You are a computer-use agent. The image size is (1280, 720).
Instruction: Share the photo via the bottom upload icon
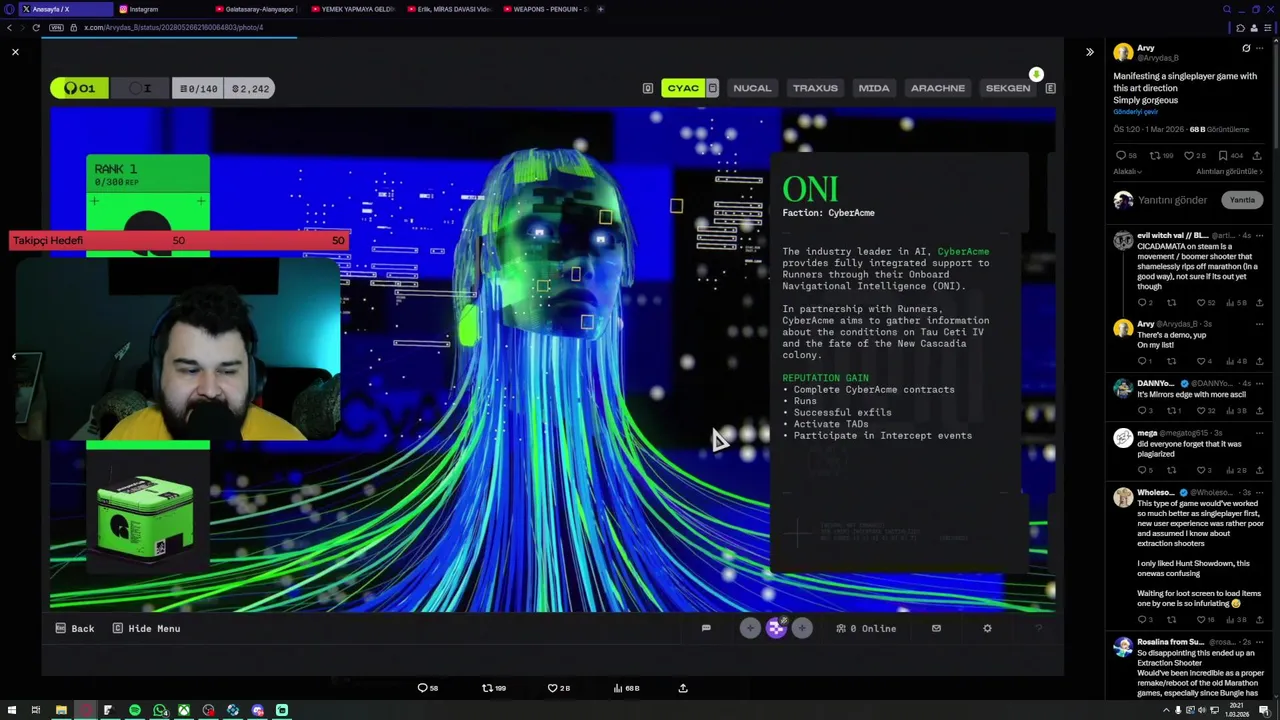click(683, 688)
